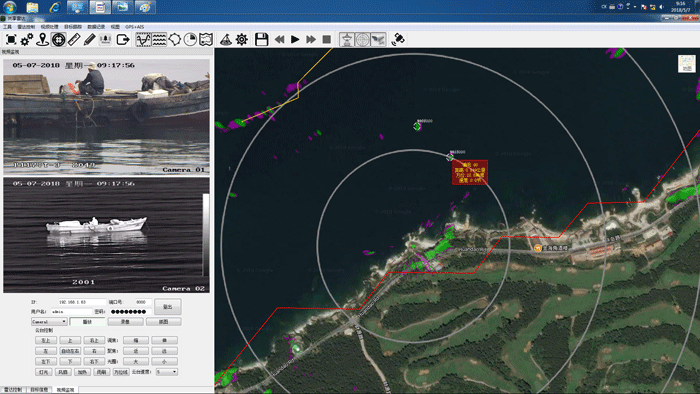This screenshot has height=394, width=700.
Task: Open the third menu bar item
Action: pyautogui.click(x=50, y=27)
